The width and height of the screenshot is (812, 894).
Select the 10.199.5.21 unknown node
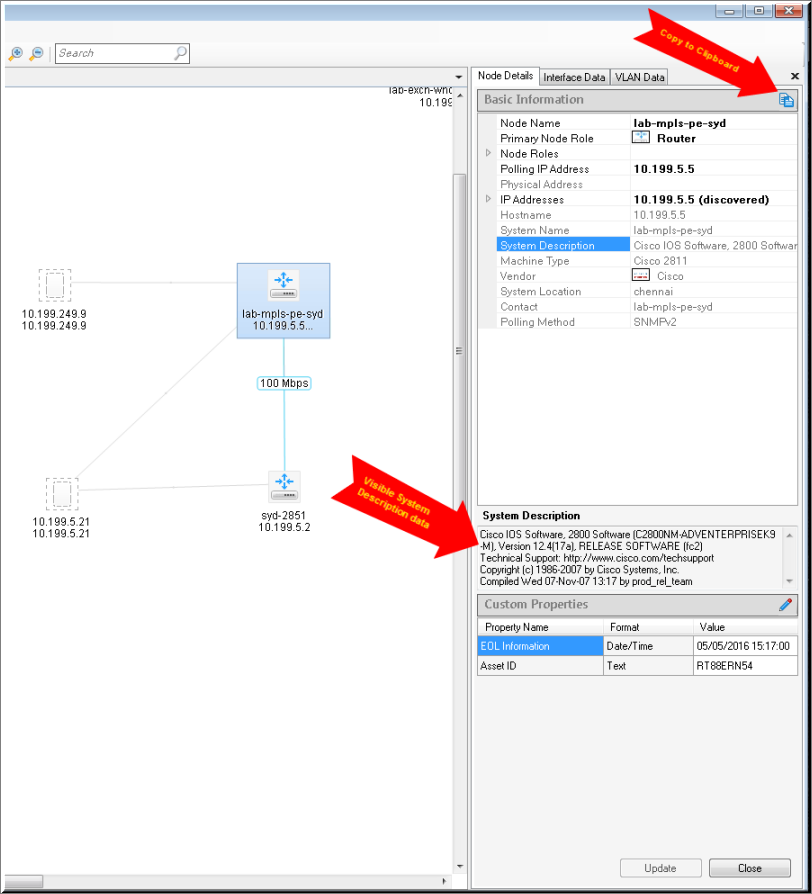pos(62,494)
